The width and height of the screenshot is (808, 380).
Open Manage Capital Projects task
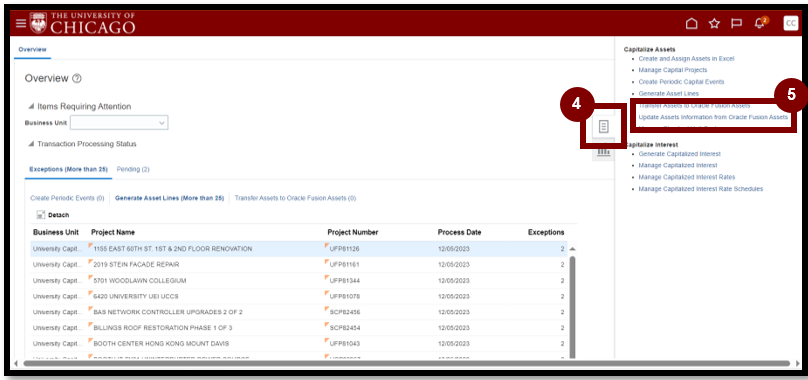(x=673, y=70)
